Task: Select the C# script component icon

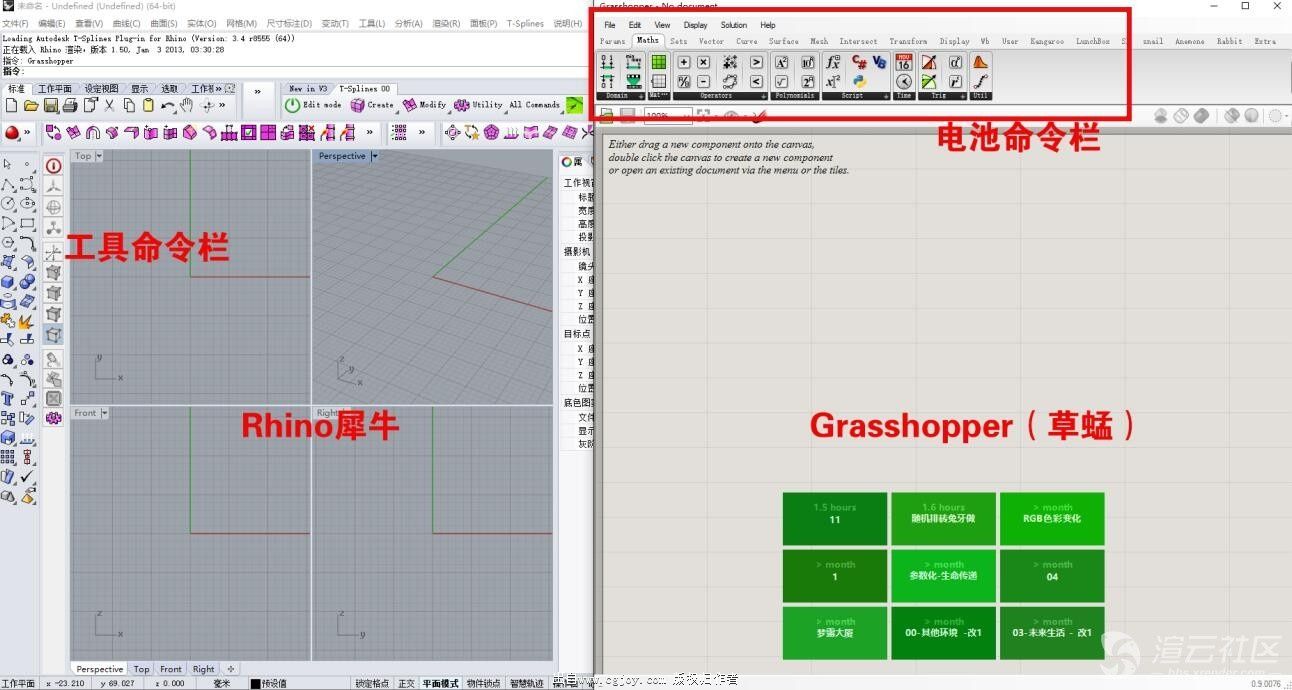Action: point(859,62)
